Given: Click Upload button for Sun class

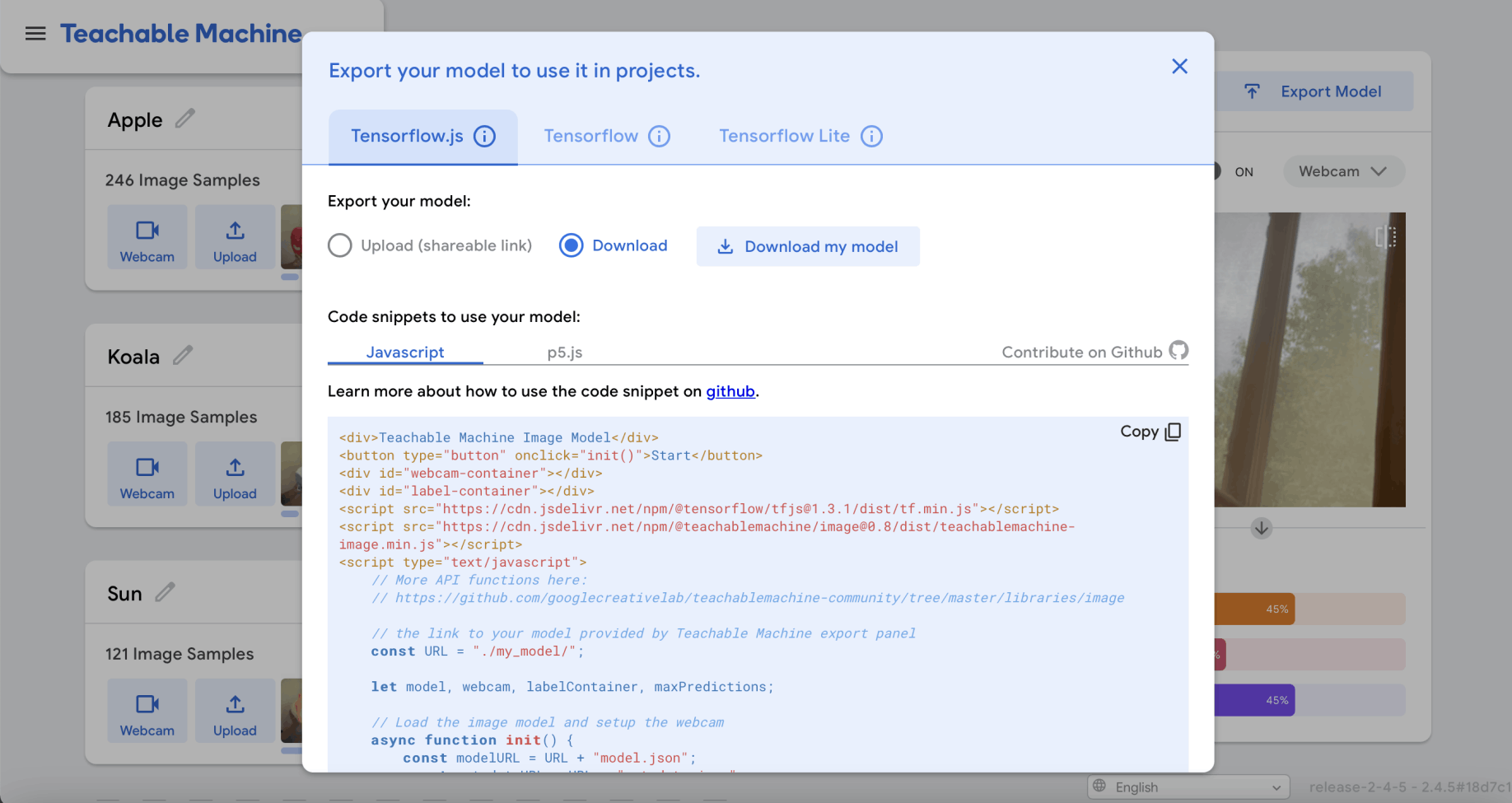Looking at the screenshot, I should [x=235, y=711].
